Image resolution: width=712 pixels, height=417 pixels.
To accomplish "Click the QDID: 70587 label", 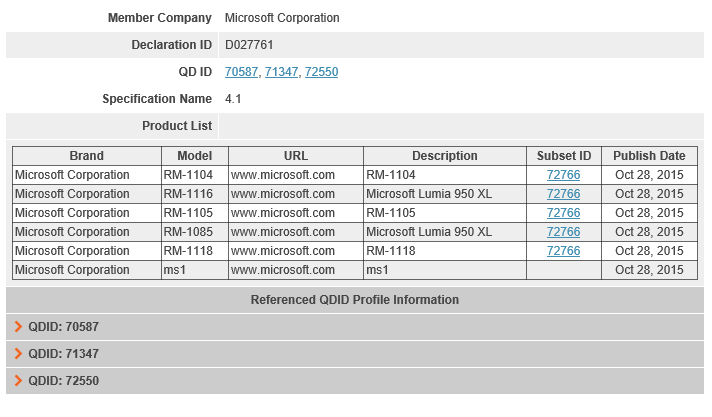I will tap(64, 327).
